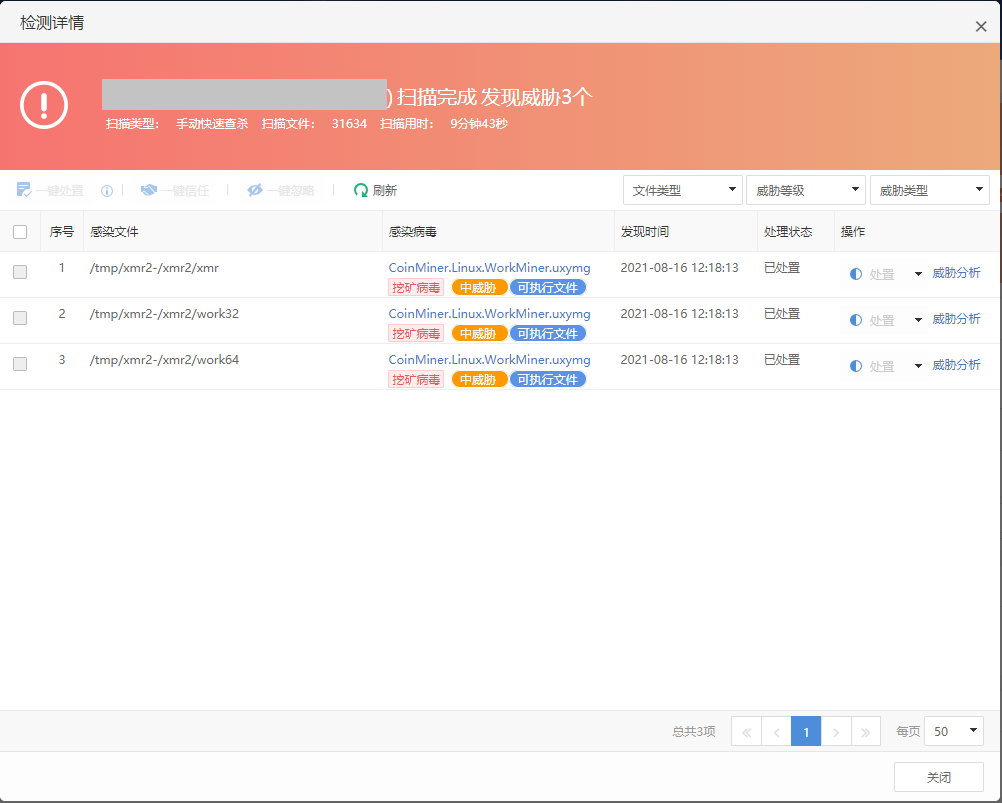
Task: Go to the last page using double-arrow icon
Action: (x=866, y=732)
